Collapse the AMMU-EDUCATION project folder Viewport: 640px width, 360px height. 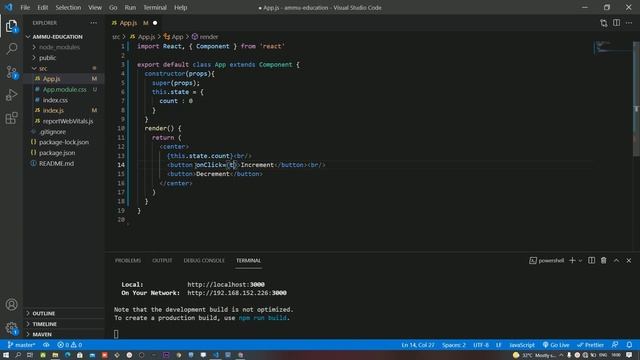(57, 37)
